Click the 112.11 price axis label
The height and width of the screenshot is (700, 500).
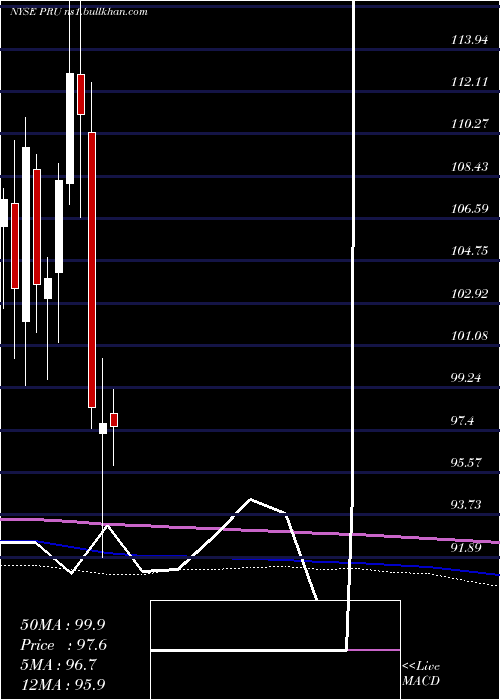469,82
